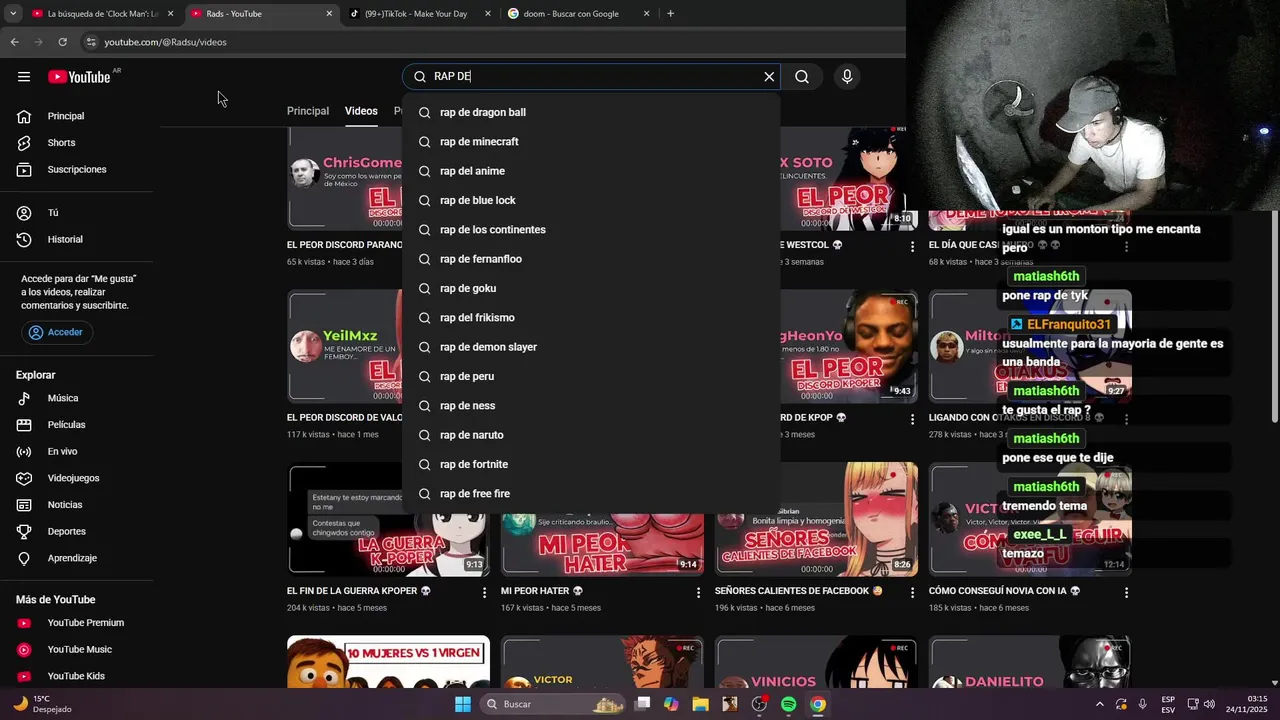Open options for "CÓMO CONSEGUÍ NOVIA CON IA" video
This screenshot has width=1280, height=720.
pos(1126,593)
